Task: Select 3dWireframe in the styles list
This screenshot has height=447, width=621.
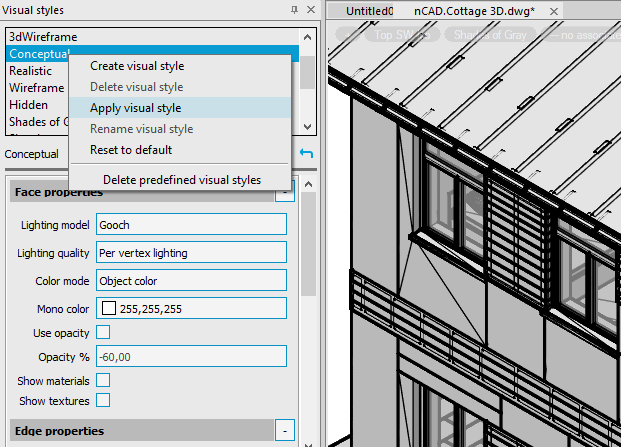Action: [43, 37]
